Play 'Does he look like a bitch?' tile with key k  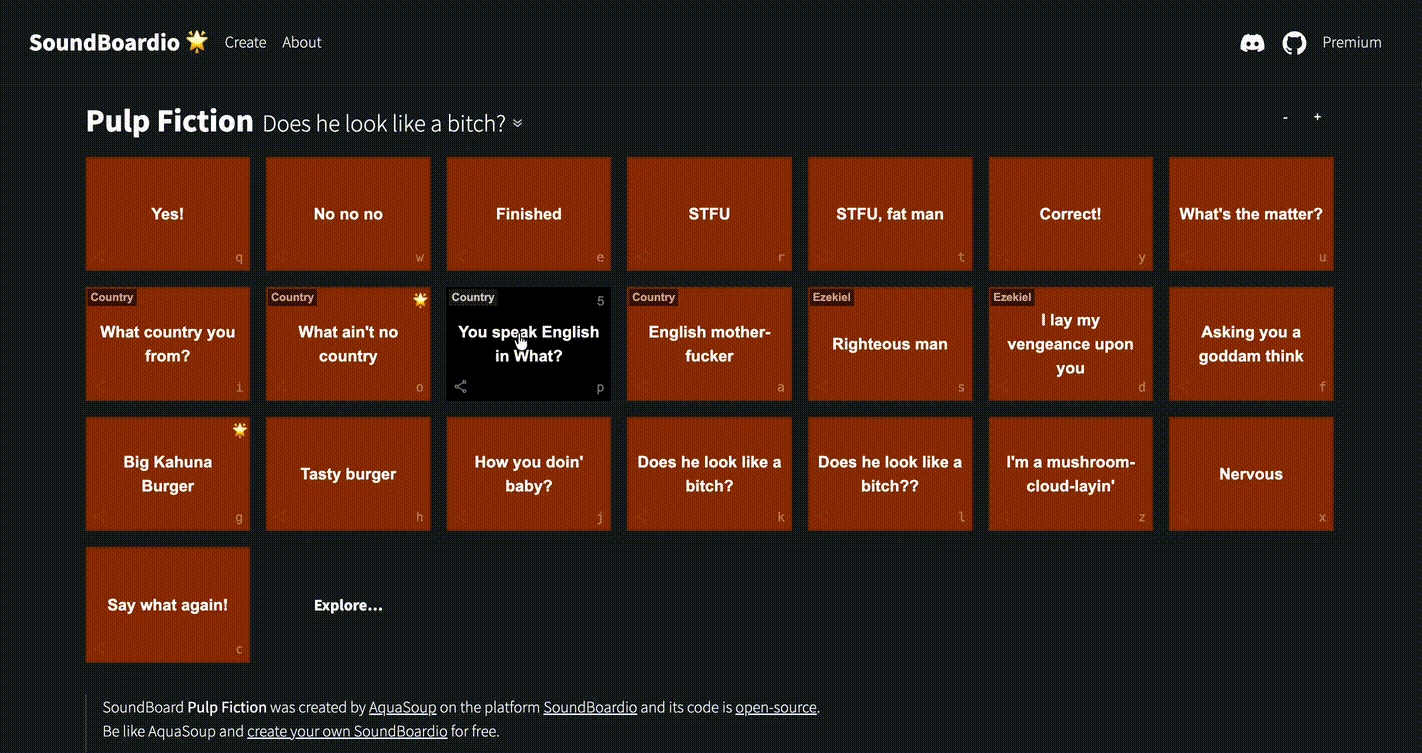[709, 474]
